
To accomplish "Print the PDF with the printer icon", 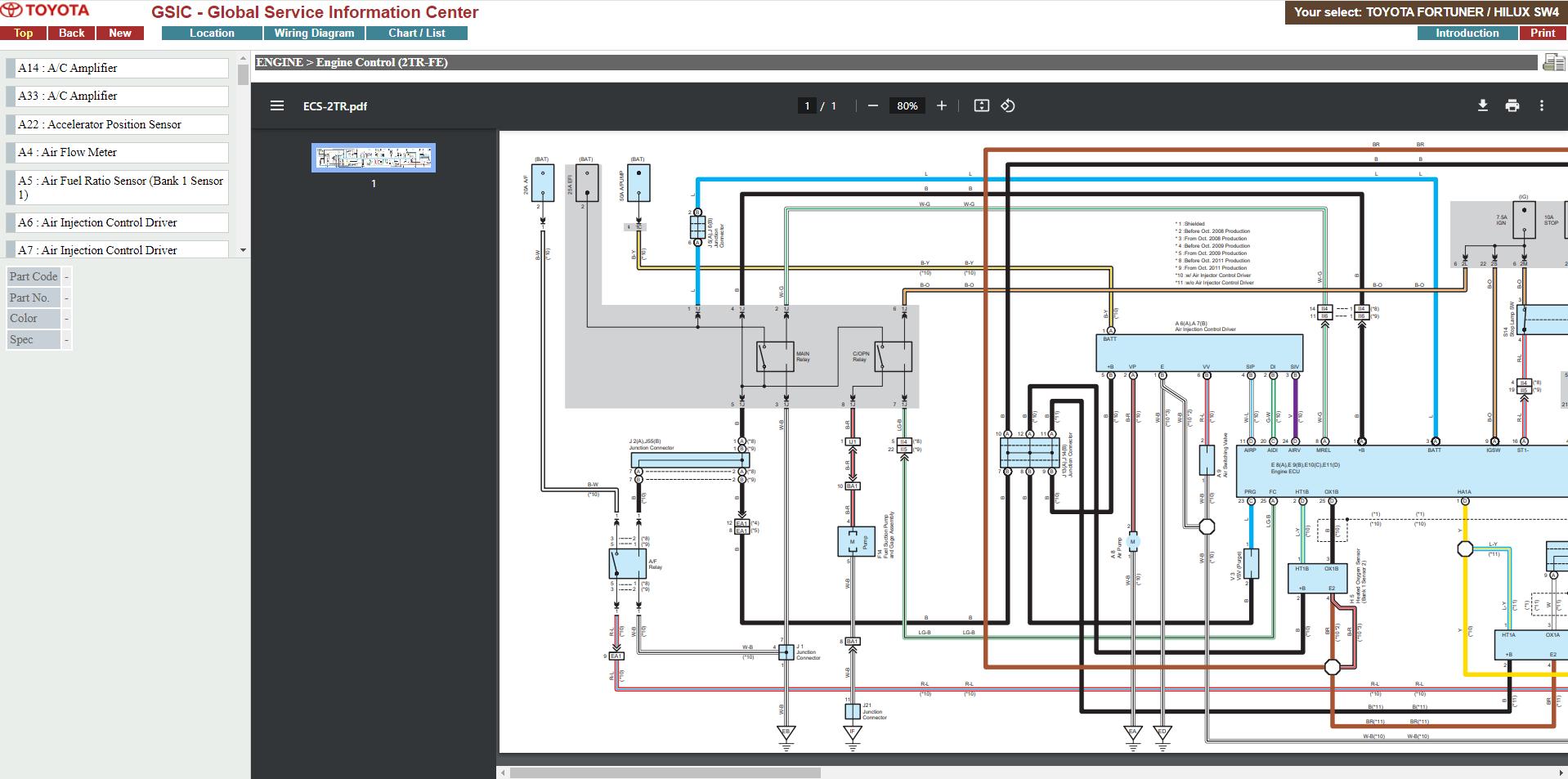I will point(1512,105).
